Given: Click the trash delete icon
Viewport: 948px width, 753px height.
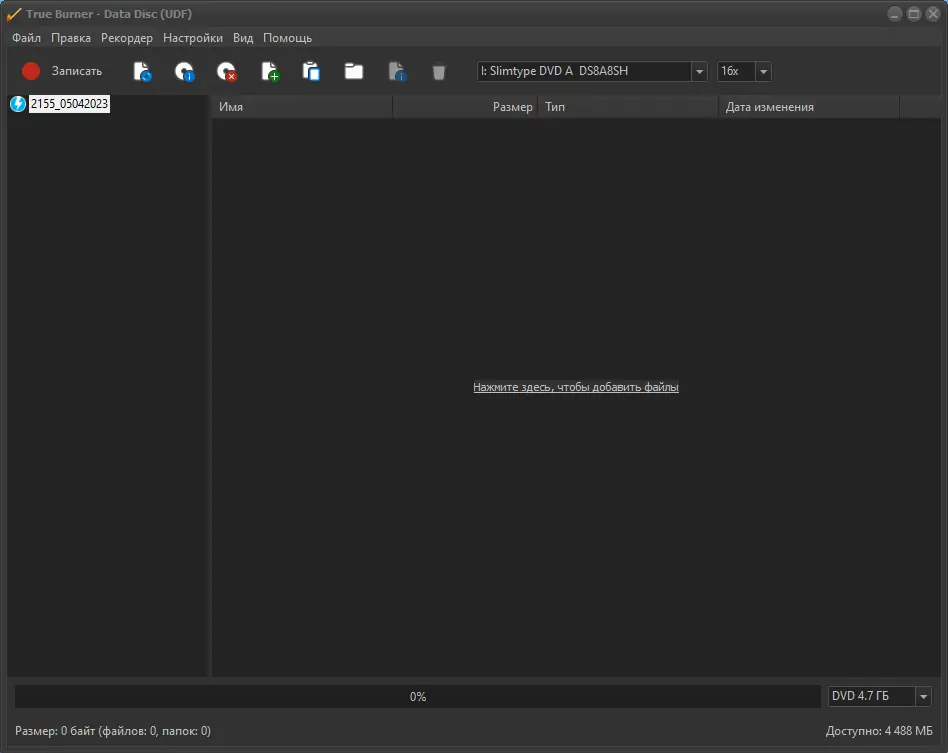Looking at the screenshot, I should pyautogui.click(x=439, y=73).
